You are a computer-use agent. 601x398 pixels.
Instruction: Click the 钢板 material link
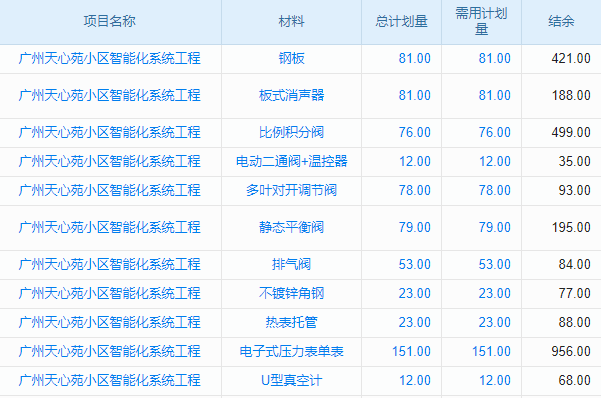pos(291,59)
